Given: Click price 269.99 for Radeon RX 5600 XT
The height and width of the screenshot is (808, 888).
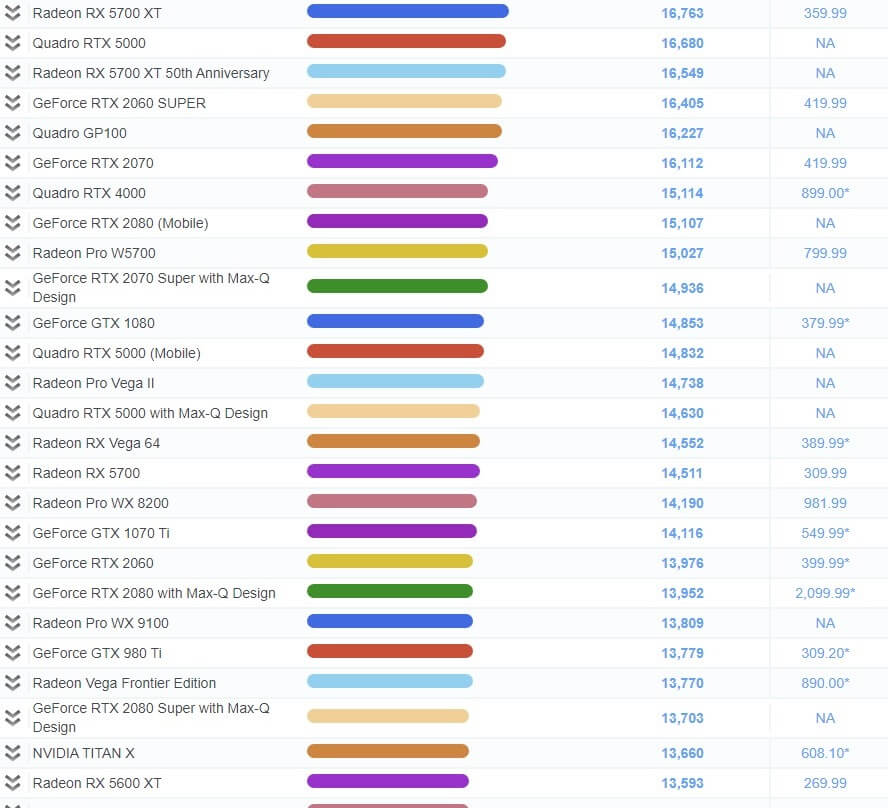Looking at the screenshot, I should pyautogui.click(x=825, y=783).
